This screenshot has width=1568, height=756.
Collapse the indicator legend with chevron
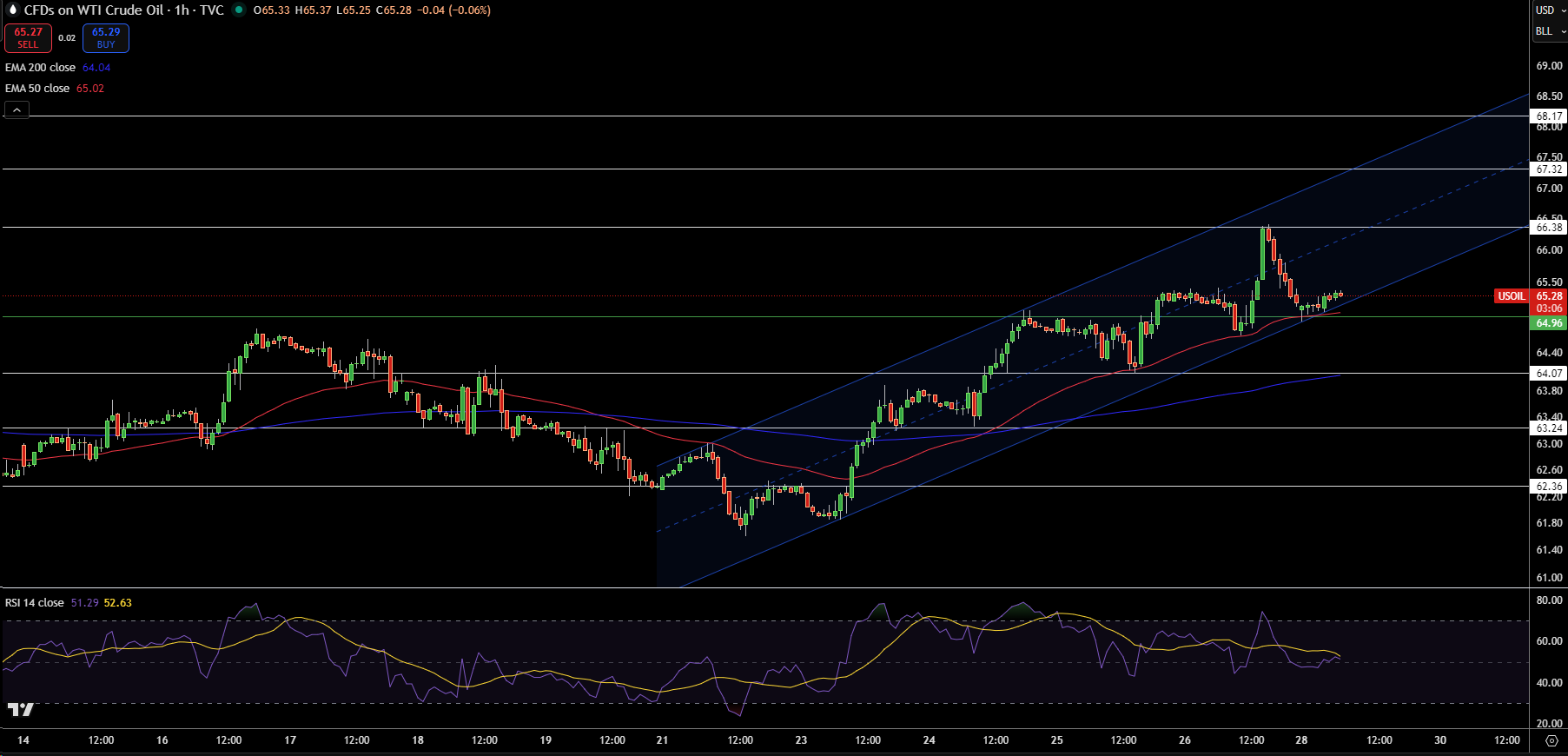click(x=17, y=109)
